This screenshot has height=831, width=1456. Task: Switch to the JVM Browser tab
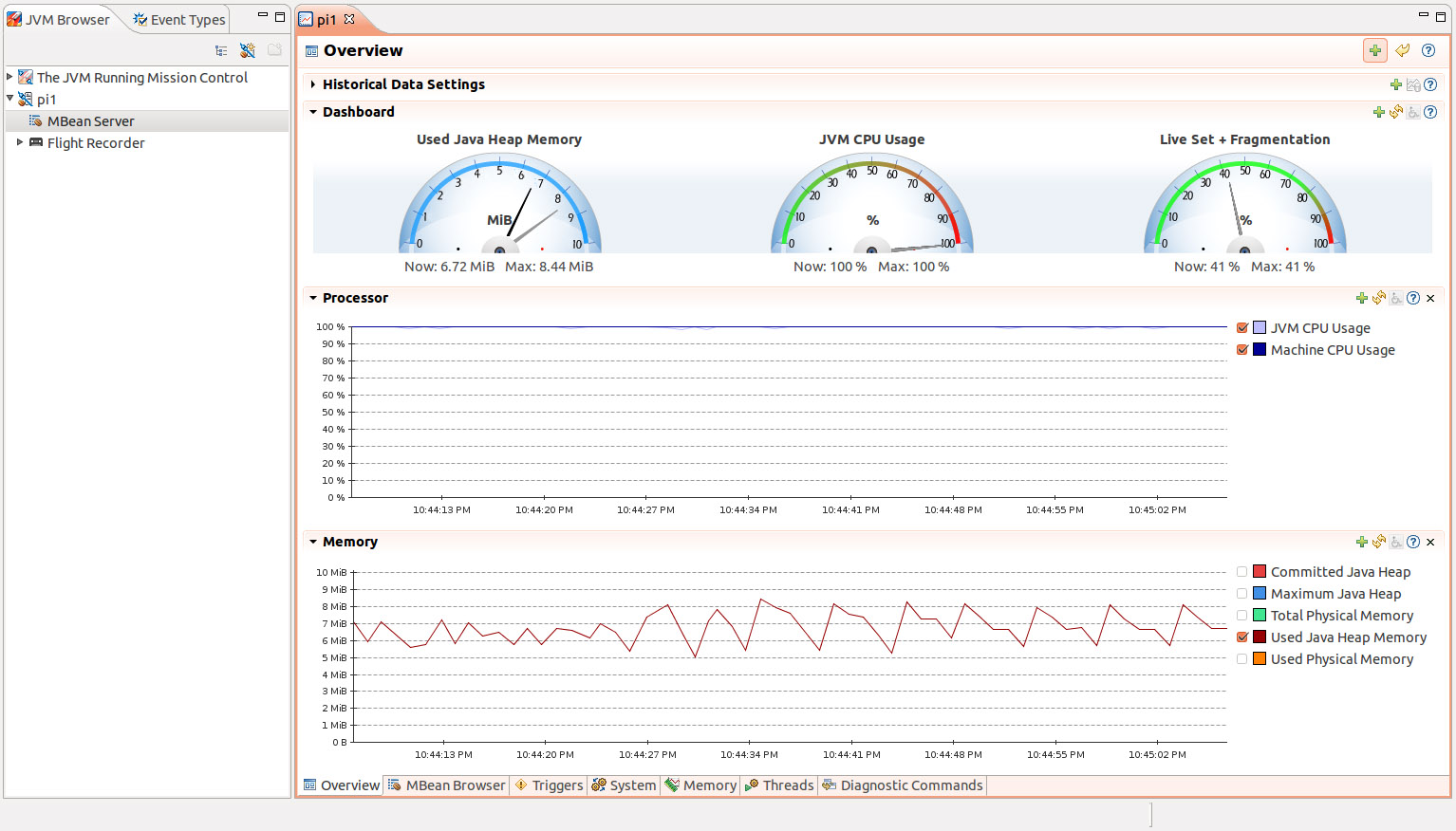pos(59,19)
